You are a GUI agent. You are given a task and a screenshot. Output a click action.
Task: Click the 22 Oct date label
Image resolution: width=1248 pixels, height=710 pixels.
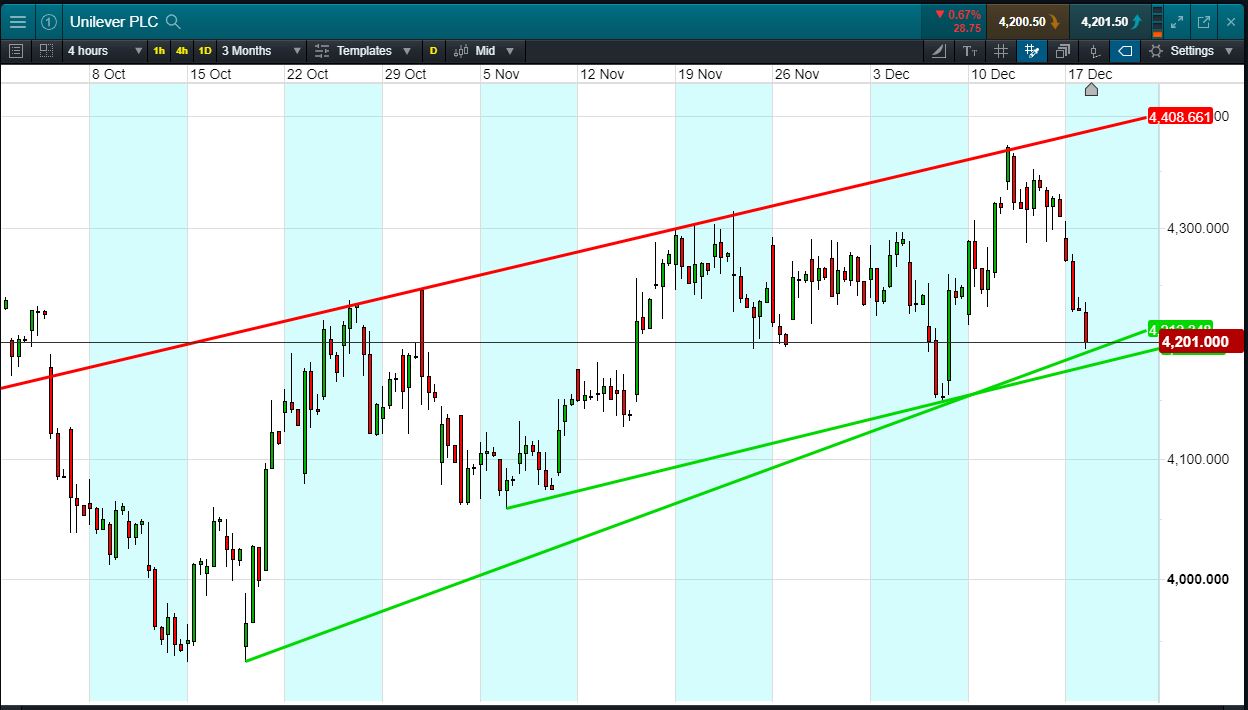(307, 74)
